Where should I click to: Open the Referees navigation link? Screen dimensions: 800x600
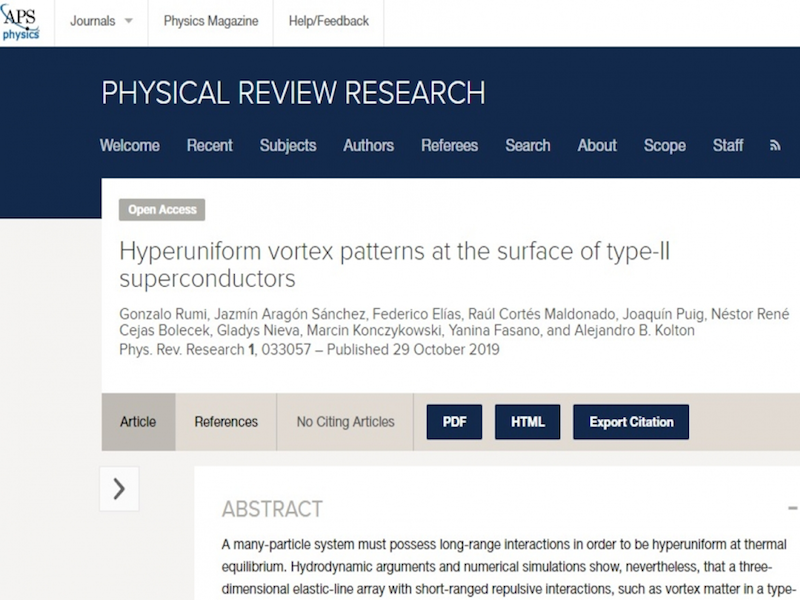[449, 145]
